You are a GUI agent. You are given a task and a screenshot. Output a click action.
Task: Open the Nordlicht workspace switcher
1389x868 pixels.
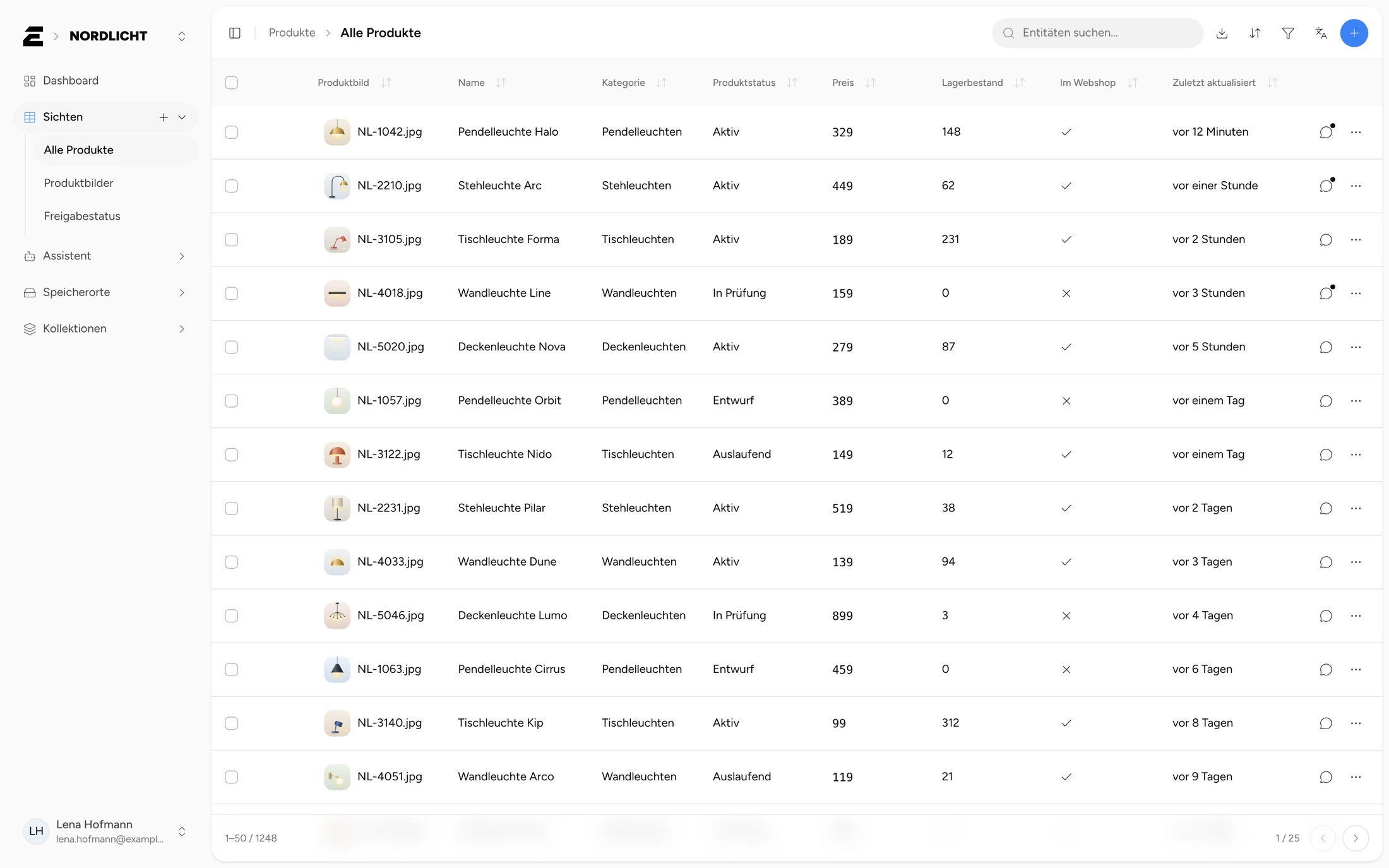click(182, 36)
